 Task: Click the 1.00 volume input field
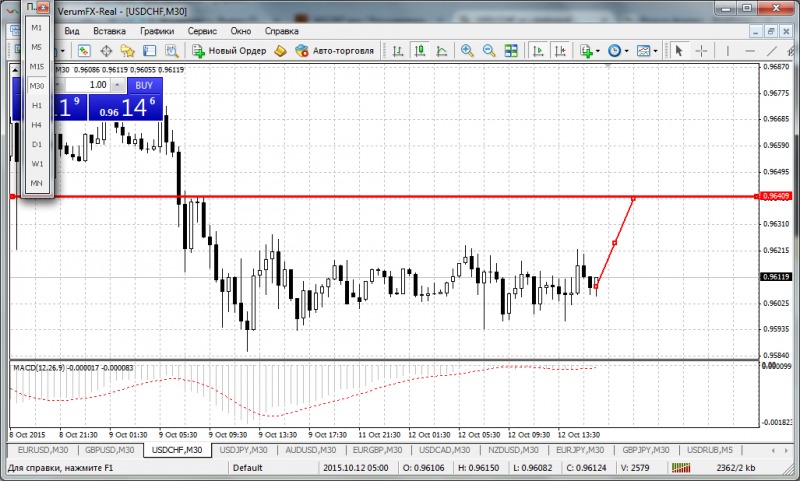click(x=87, y=85)
